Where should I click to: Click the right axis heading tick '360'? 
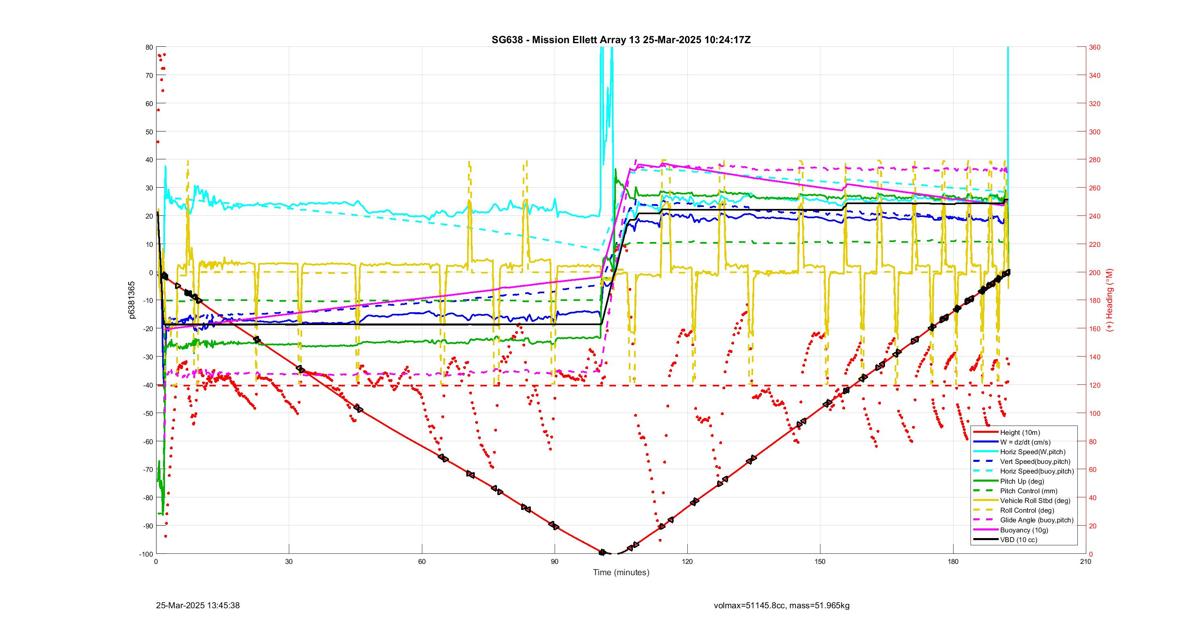[1095, 47]
